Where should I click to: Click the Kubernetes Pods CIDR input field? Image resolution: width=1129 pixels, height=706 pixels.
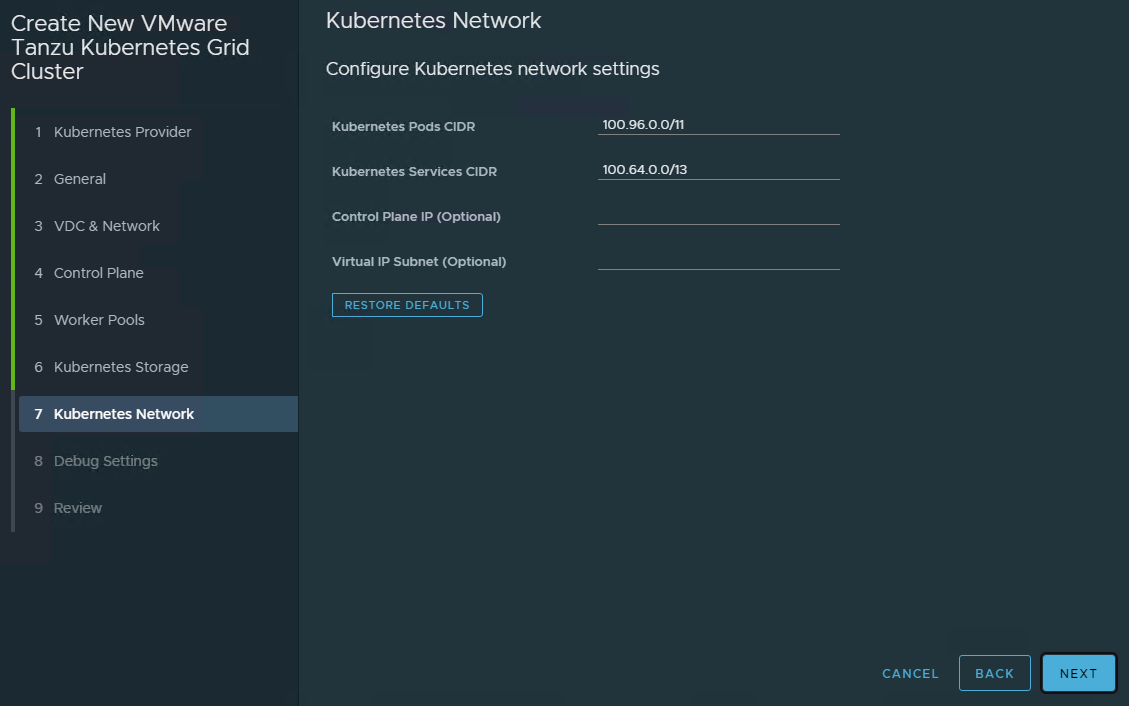(x=718, y=125)
